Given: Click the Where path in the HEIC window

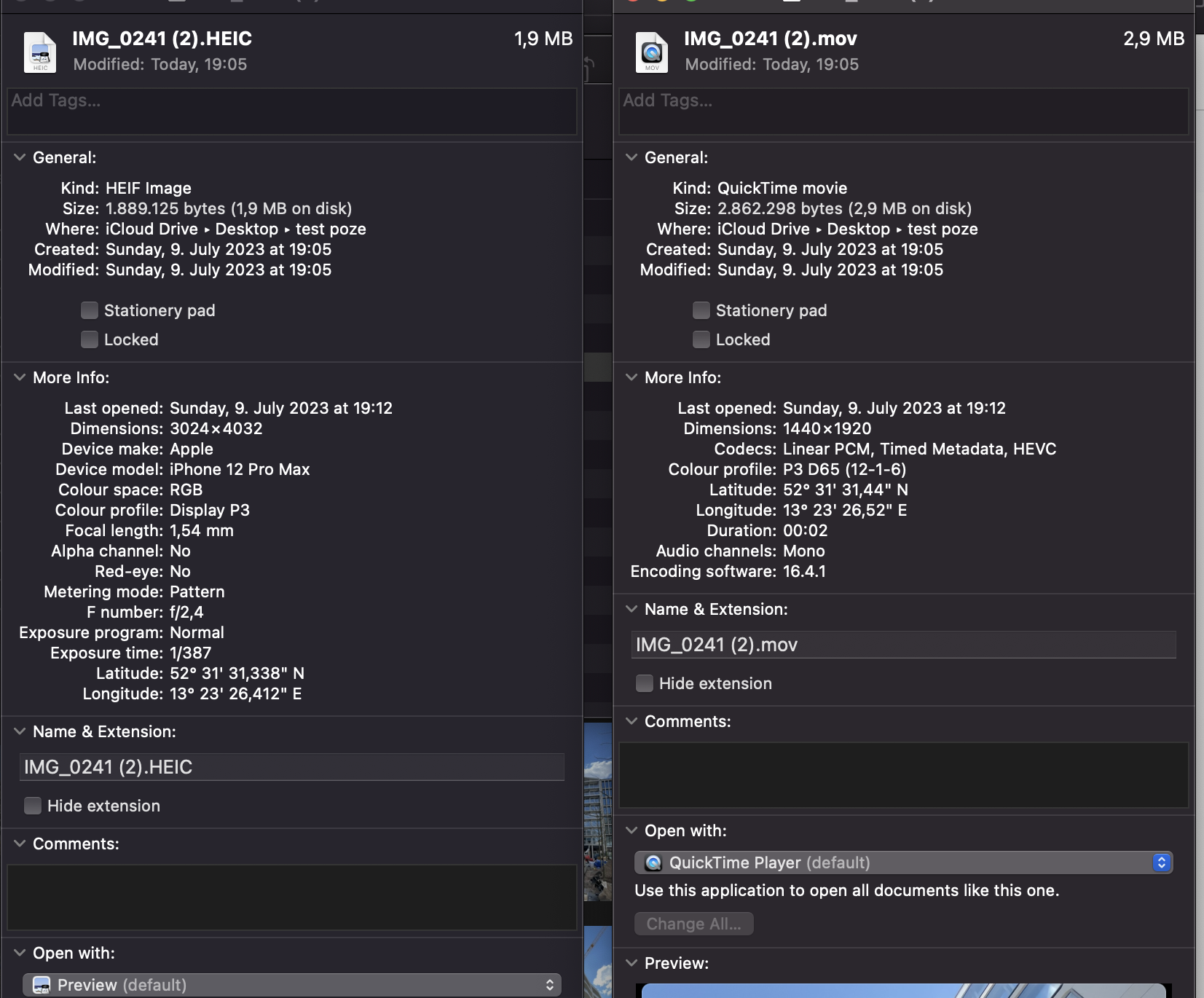Looking at the screenshot, I should pos(236,229).
